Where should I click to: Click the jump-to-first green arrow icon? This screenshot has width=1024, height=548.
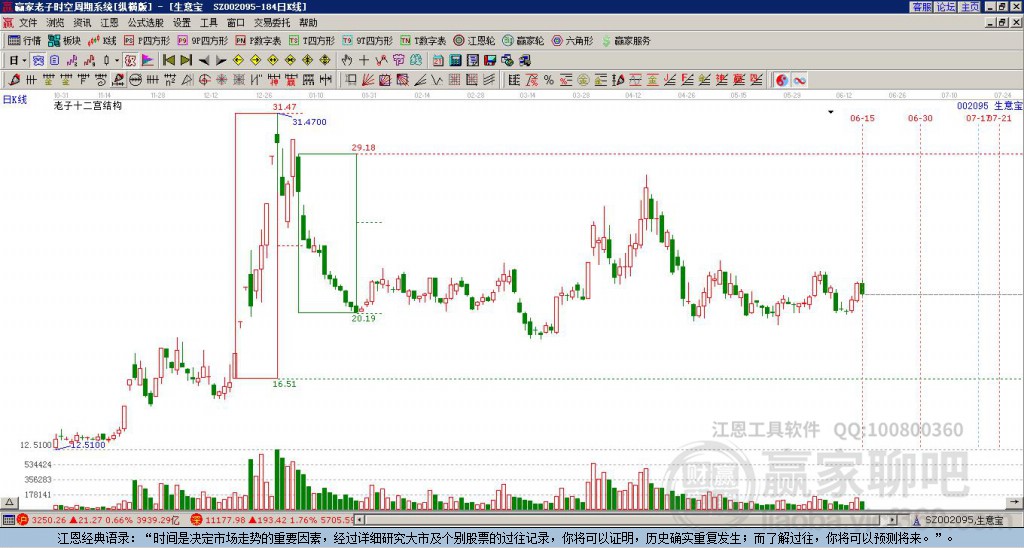(168, 61)
